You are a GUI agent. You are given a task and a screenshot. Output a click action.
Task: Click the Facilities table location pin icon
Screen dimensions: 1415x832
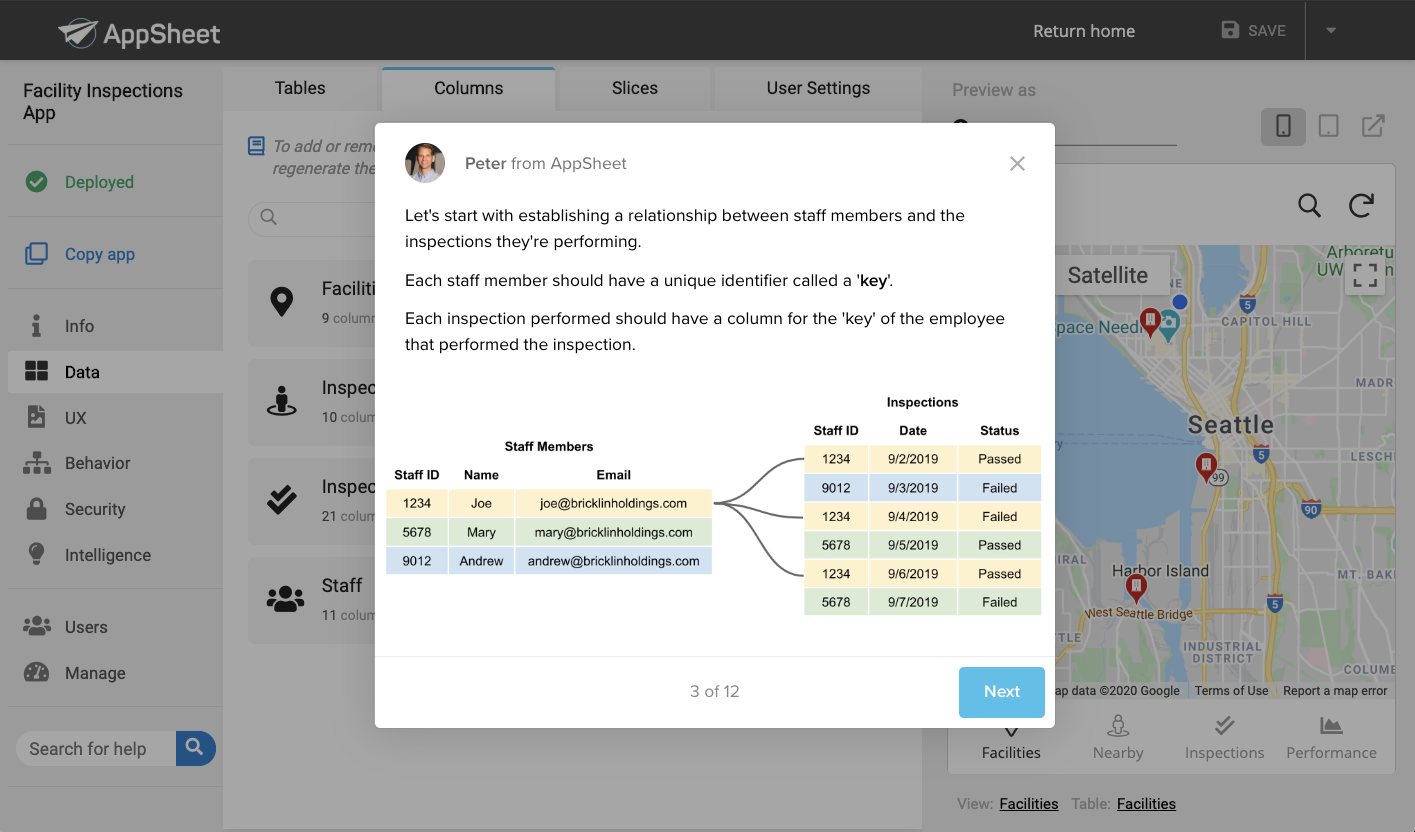(x=282, y=302)
